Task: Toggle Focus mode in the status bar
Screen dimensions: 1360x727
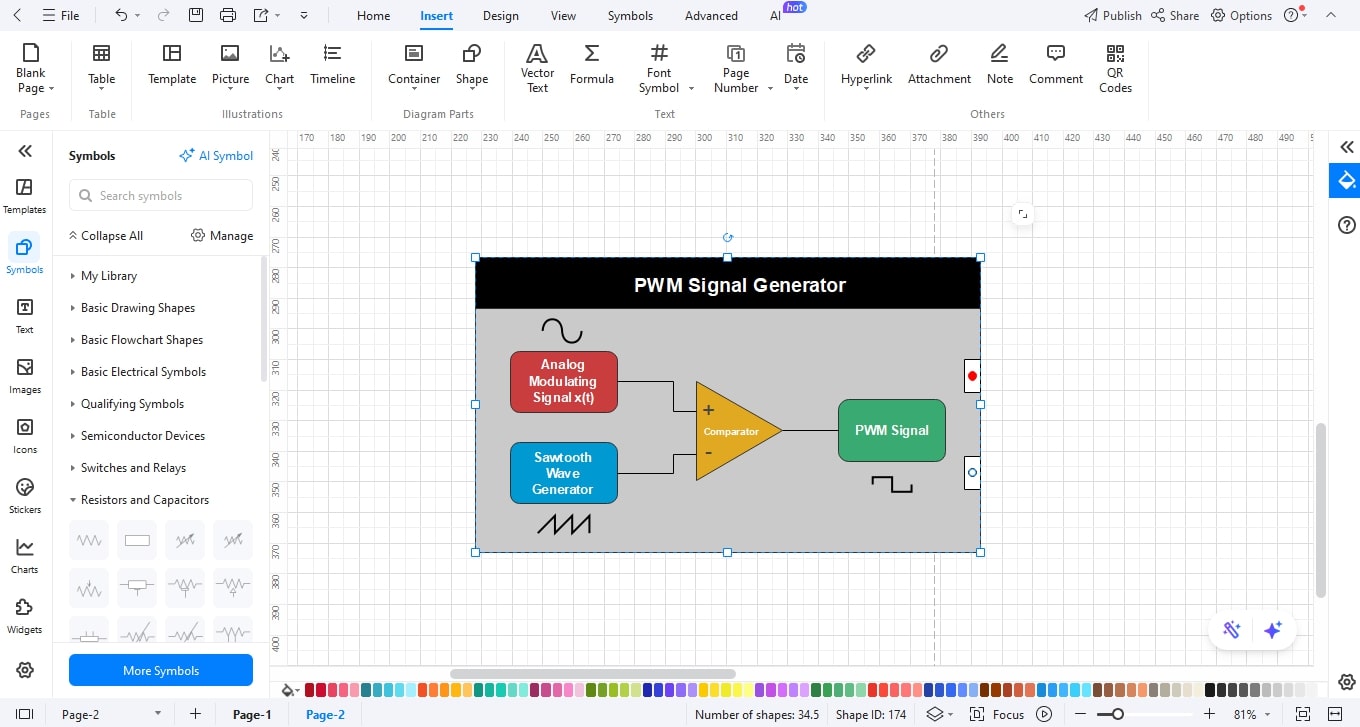Action: click(999, 714)
